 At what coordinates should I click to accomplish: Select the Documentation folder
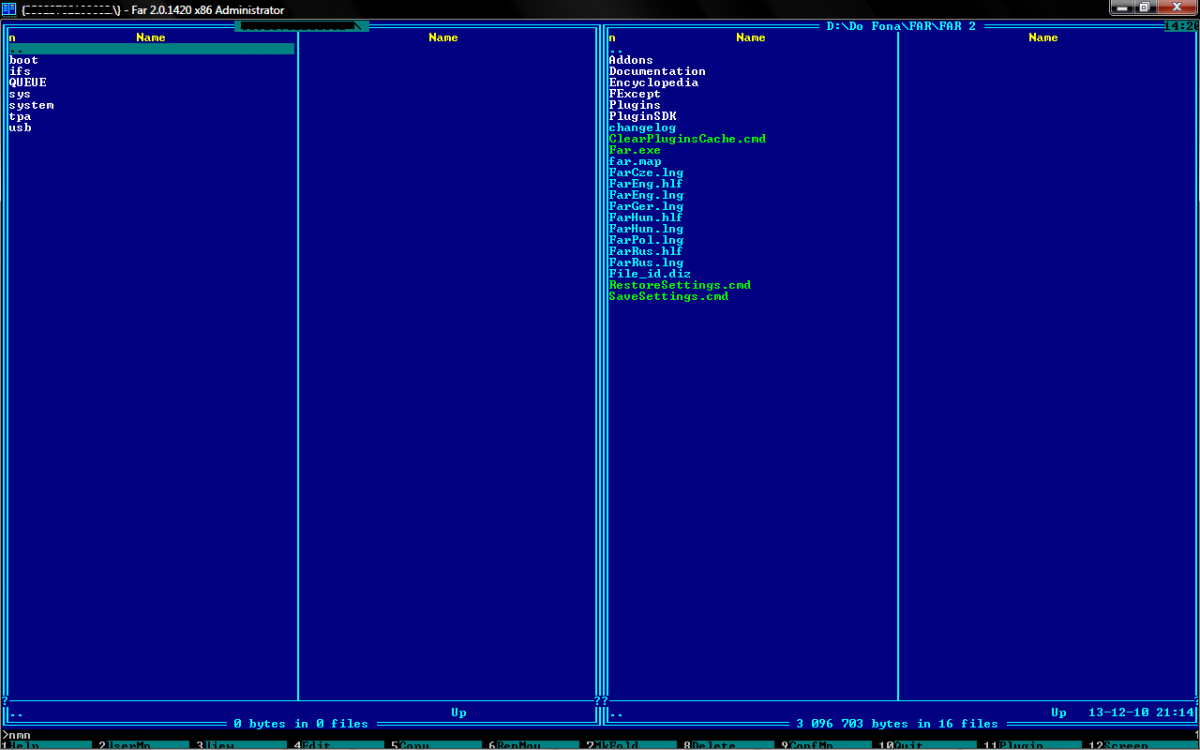657,71
